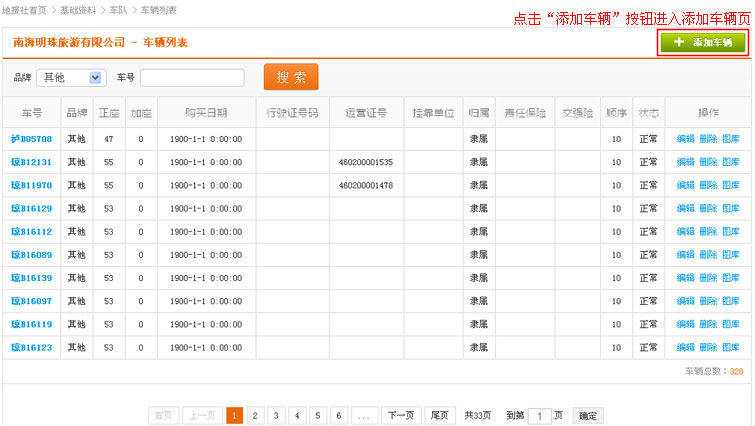The width and height of the screenshot is (755, 426).
Task: Focus the 车号 search input field
Action: [192, 77]
